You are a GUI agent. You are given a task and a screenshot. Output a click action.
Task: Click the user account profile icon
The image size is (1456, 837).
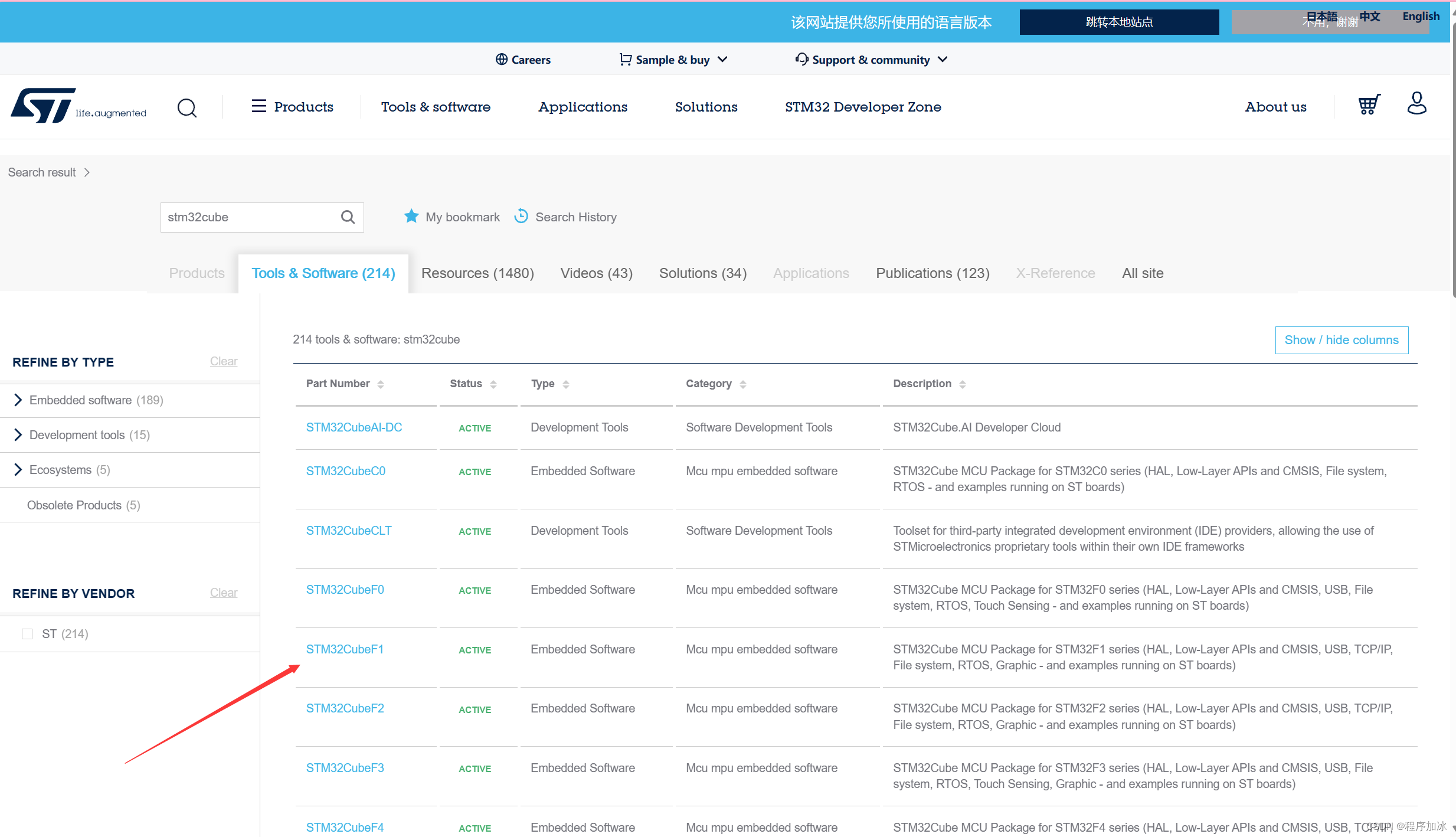click(1416, 104)
